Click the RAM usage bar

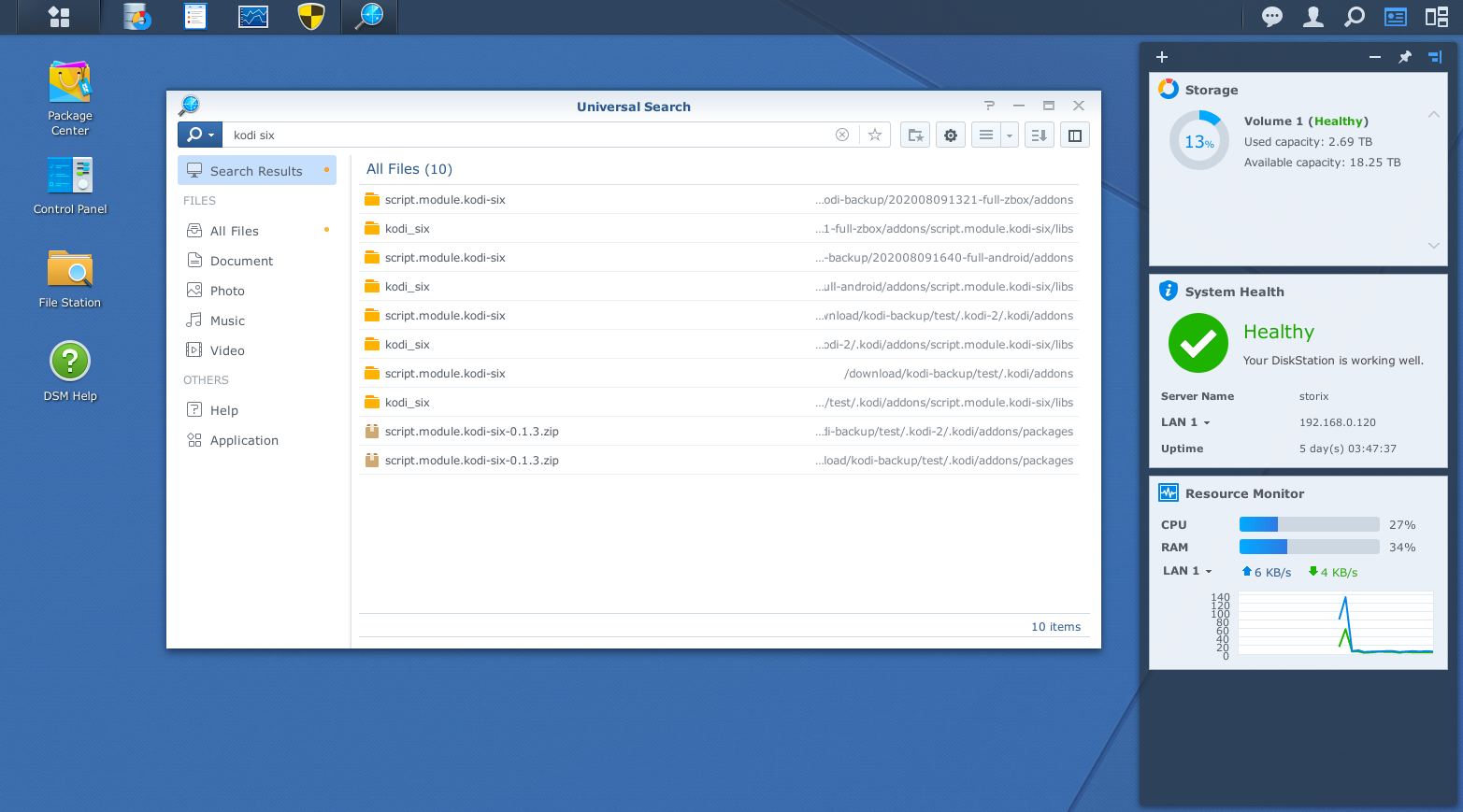1309,547
